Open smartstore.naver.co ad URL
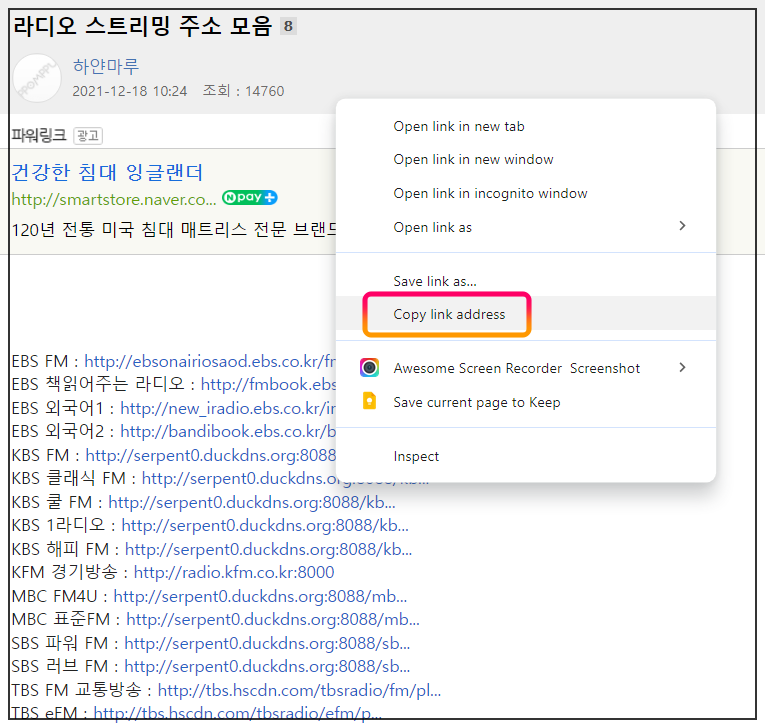This screenshot has width=765, height=728. click(114, 199)
